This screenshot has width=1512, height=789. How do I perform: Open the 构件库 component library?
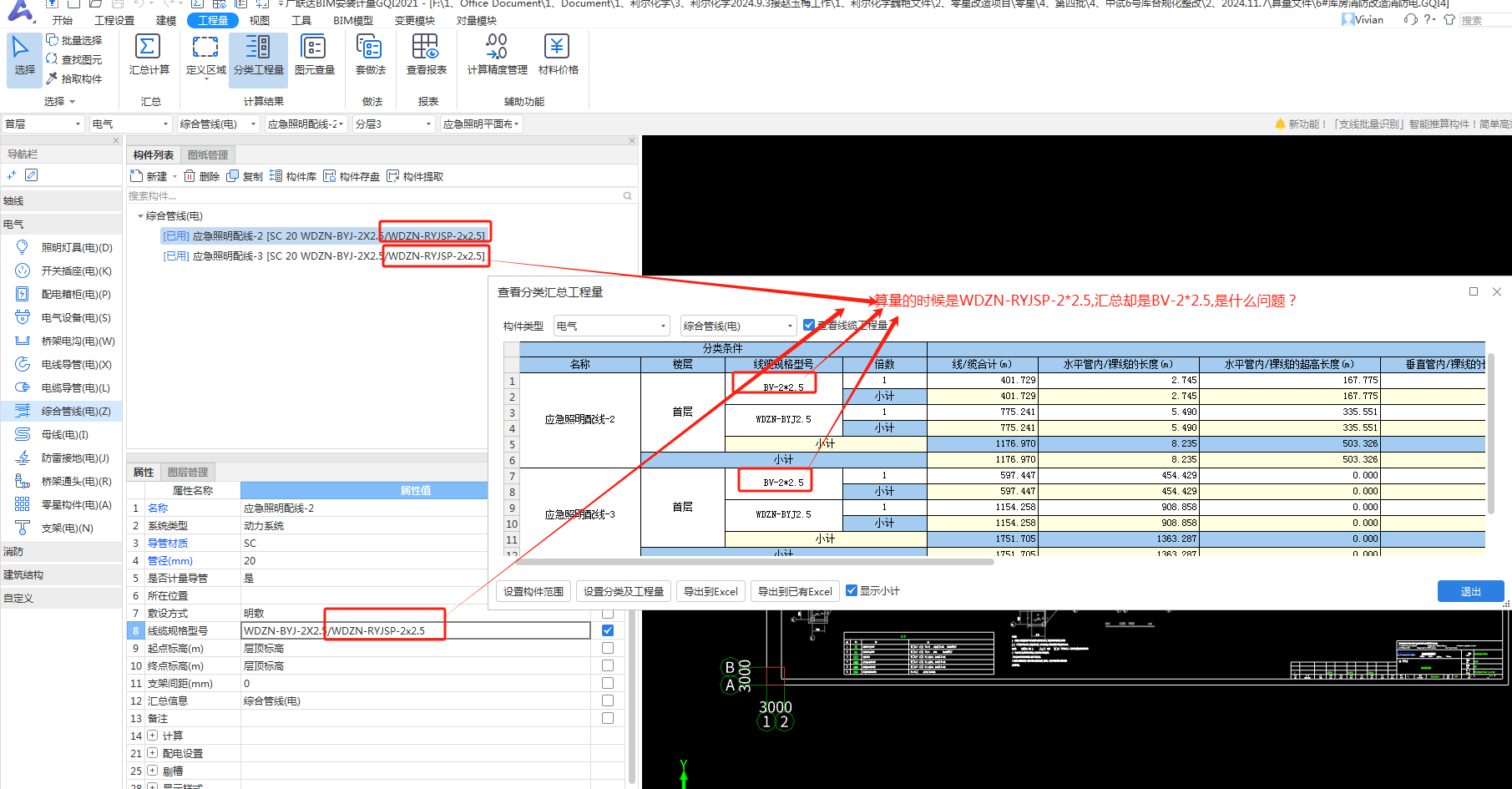click(x=293, y=176)
